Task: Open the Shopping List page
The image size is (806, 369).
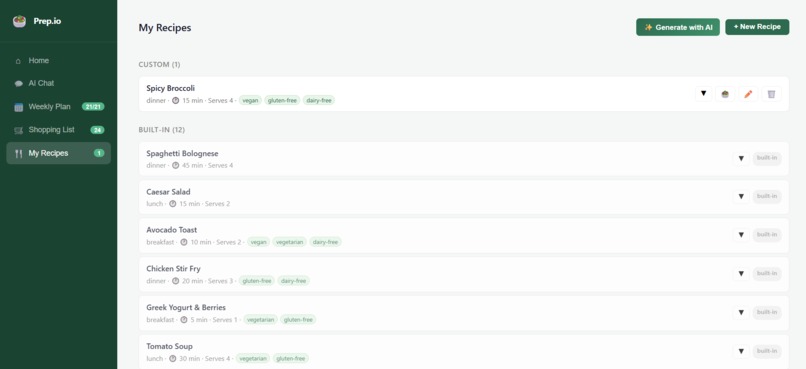Action: (58, 130)
